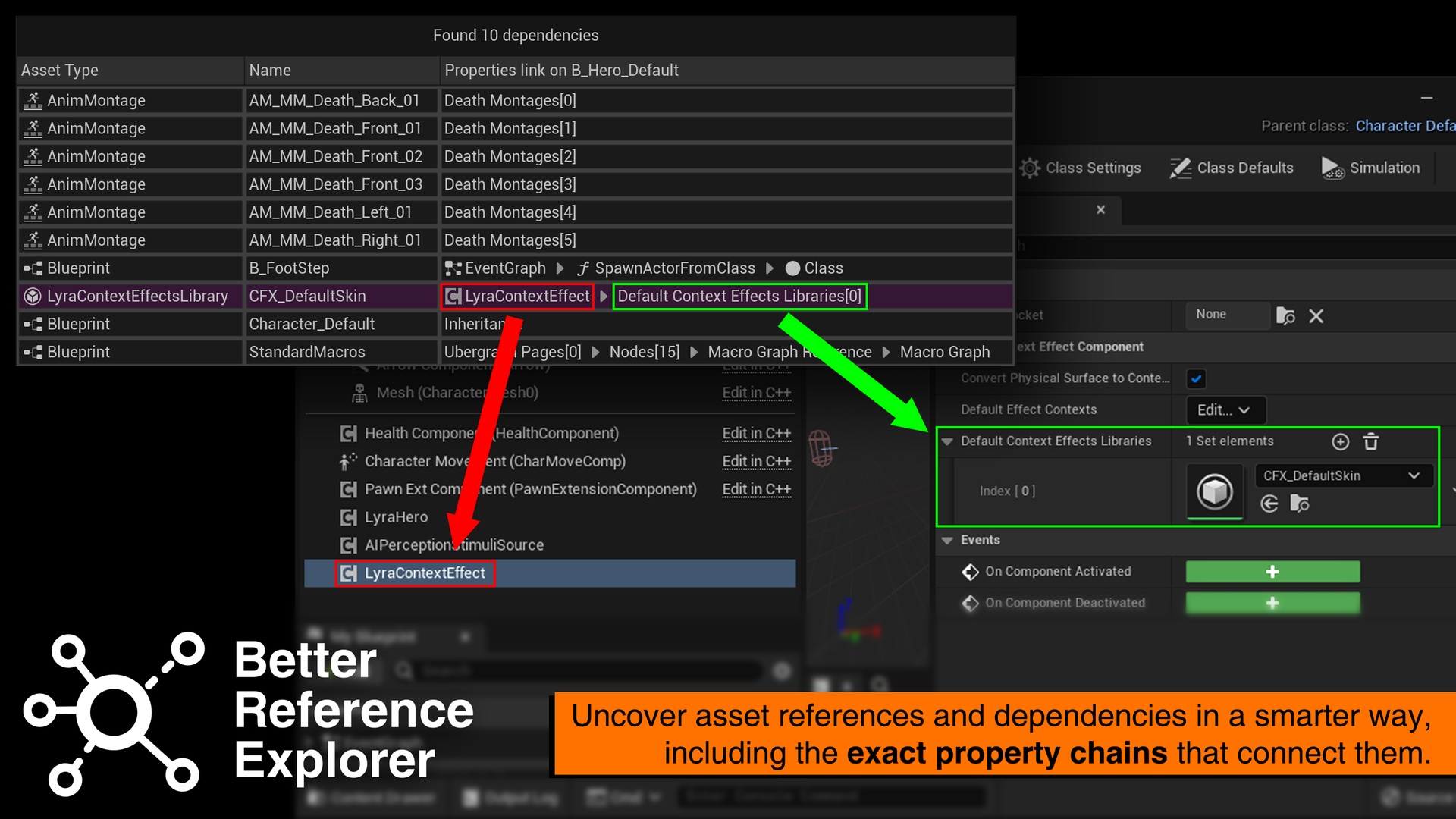Select AM_MM_Death_Right_01 in the Name column

(x=335, y=240)
